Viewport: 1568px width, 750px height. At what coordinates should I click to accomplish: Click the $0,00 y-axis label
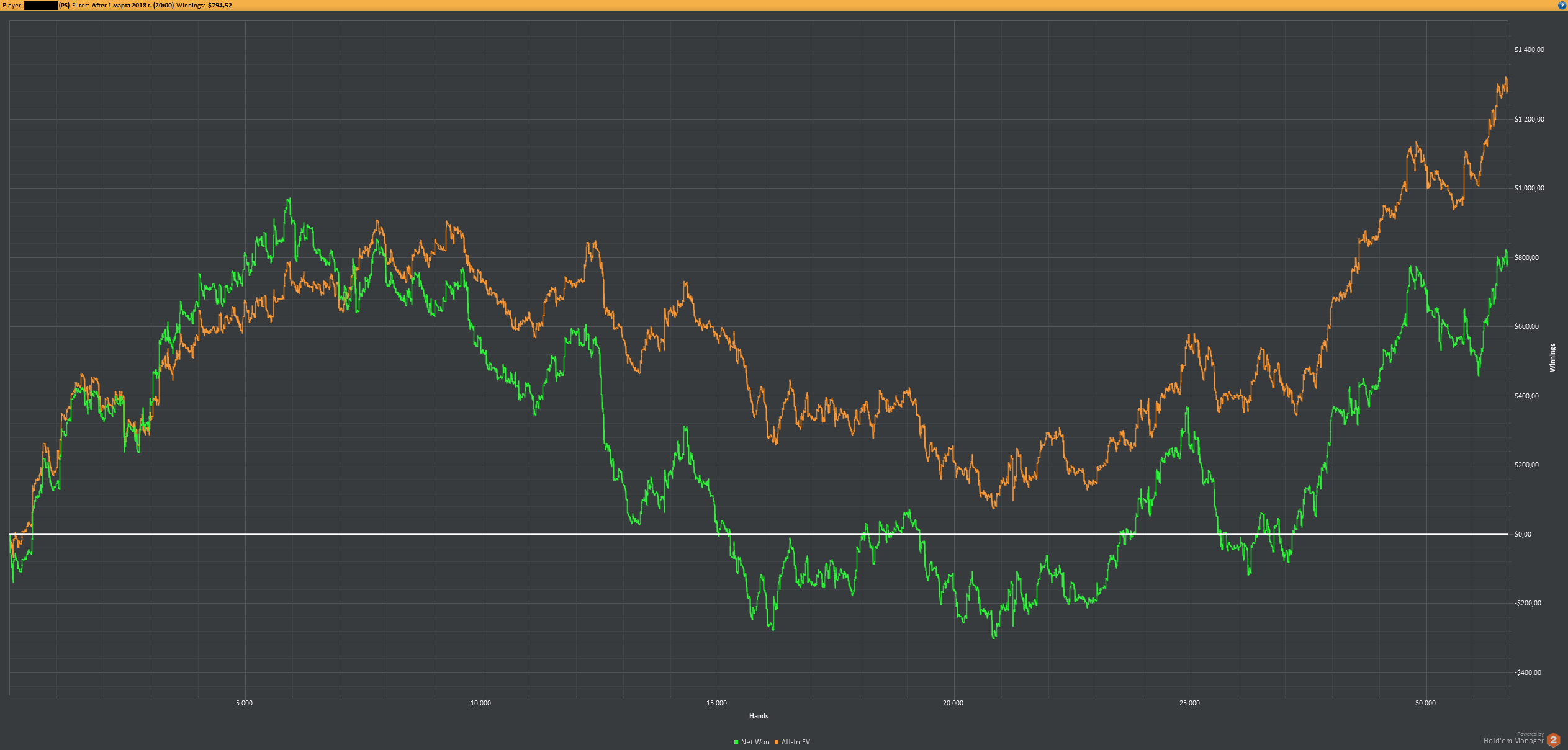(x=1523, y=534)
